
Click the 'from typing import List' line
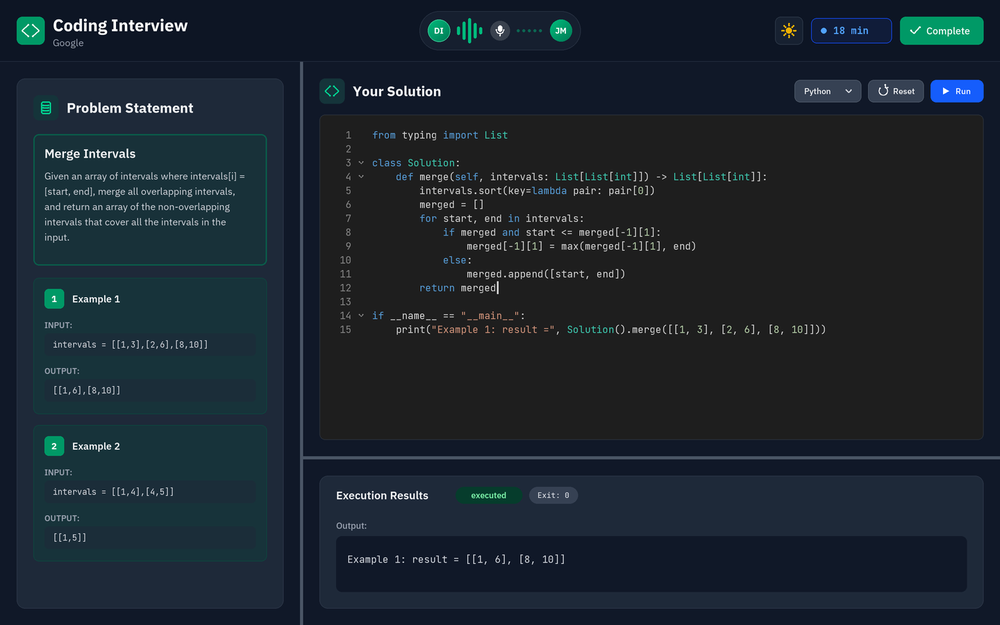click(440, 135)
